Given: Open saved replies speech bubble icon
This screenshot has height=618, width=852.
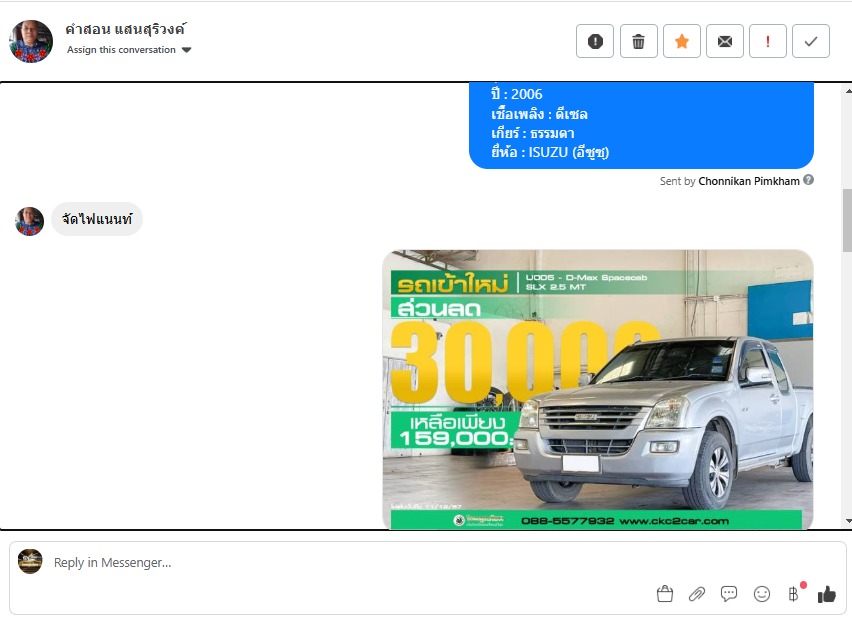Looking at the screenshot, I should (x=729, y=594).
